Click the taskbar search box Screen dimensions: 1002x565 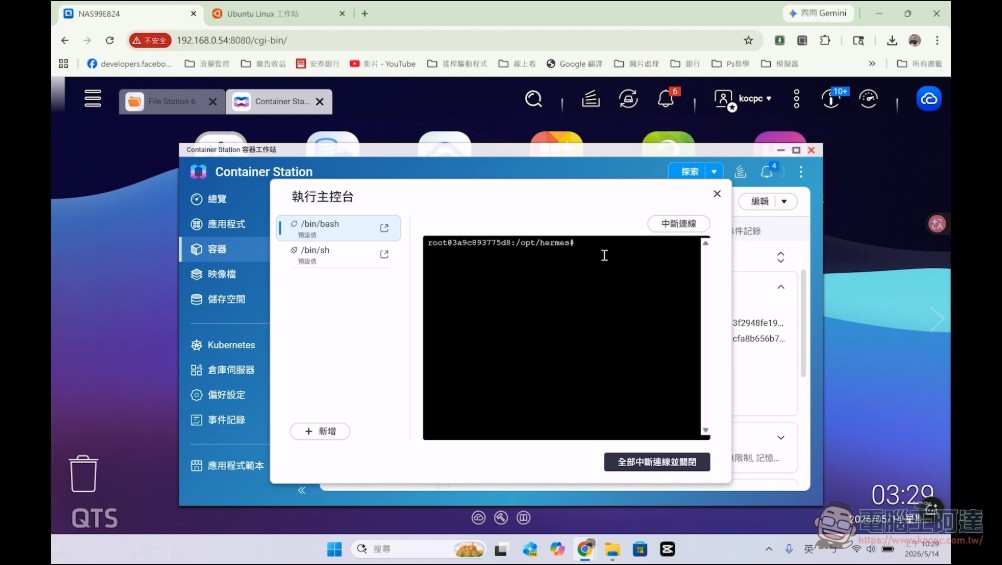[x=419, y=549]
